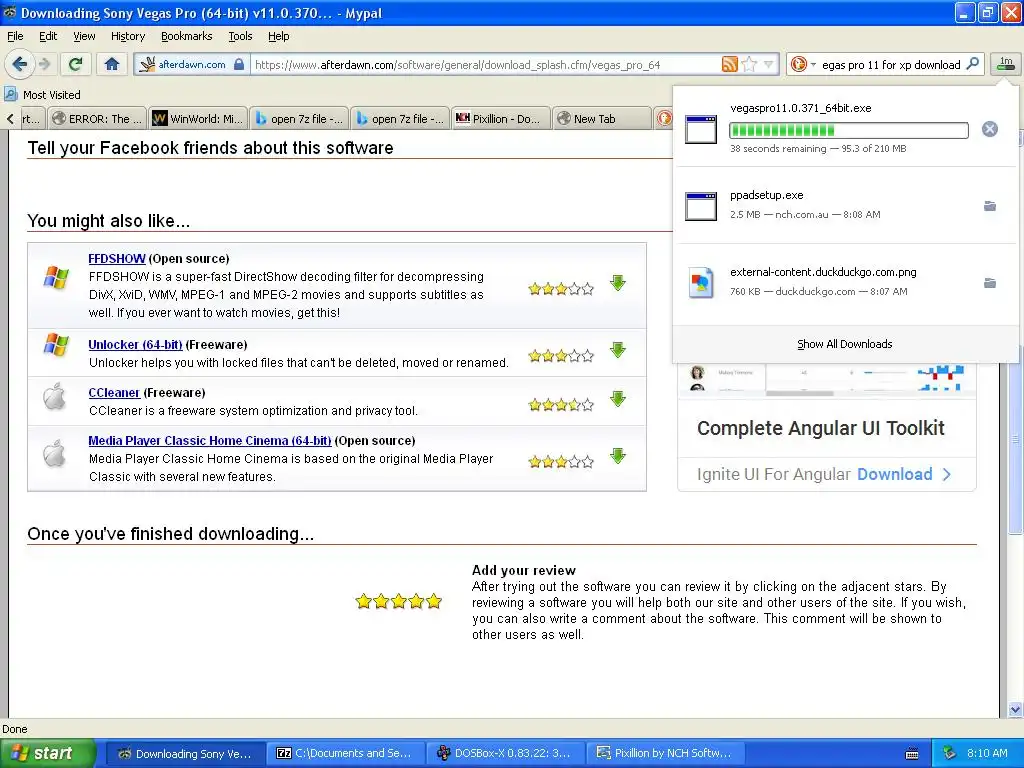Click the vegaspro download progress bar
Image resolution: width=1024 pixels, height=768 pixels.
[x=848, y=130]
